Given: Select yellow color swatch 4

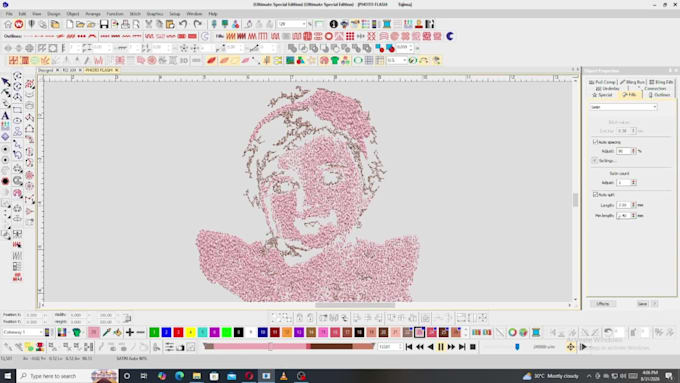Looking at the screenshot, I should [190, 332].
